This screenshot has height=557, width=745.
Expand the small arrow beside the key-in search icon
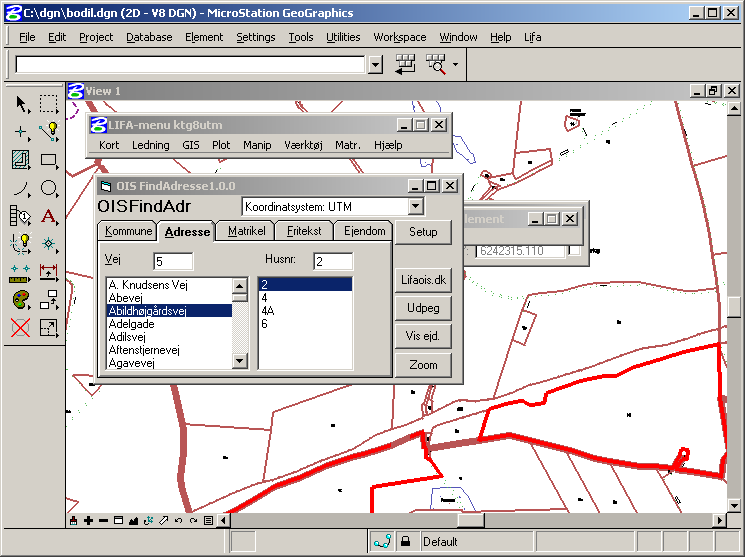tap(455, 64)
